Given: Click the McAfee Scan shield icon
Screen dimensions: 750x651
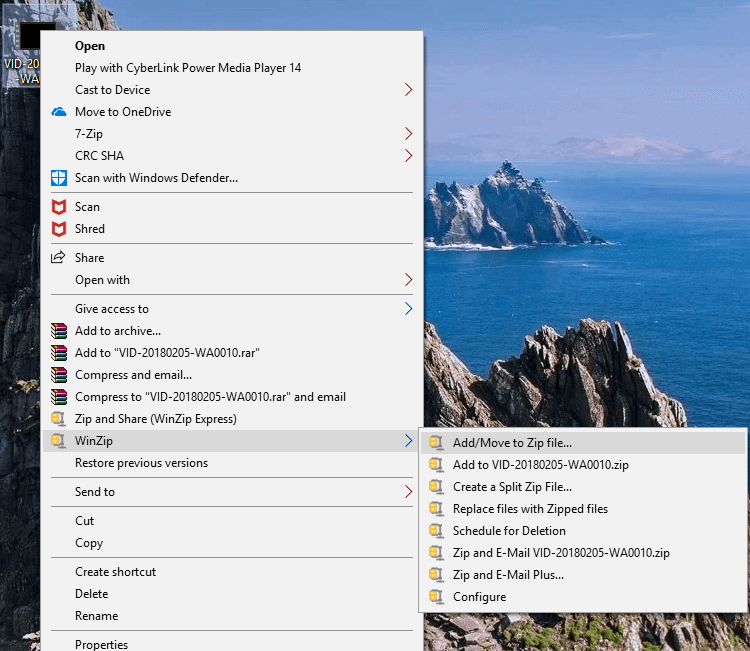Looking at the screenshot, I should tap(58, 207).
